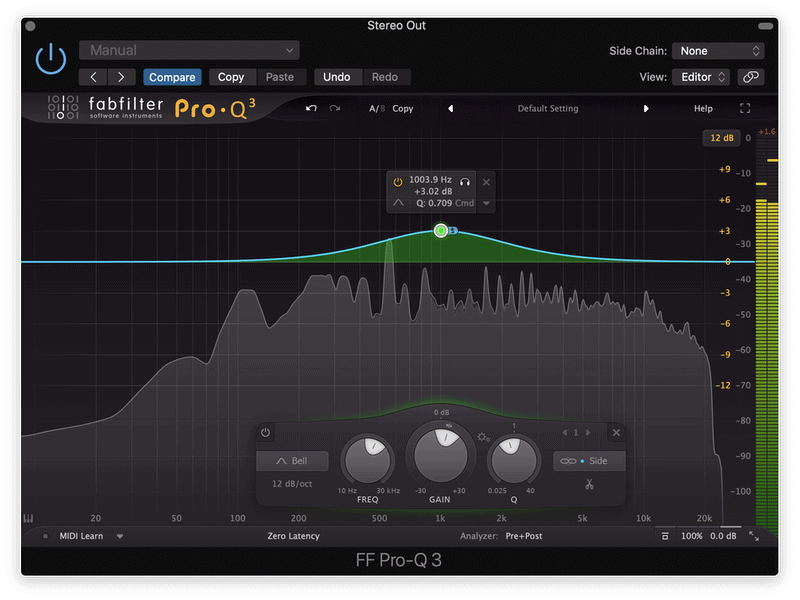Open the Help menu
Image resolution: width=800 pixels, height=600 pixels.
pos(703,109)
